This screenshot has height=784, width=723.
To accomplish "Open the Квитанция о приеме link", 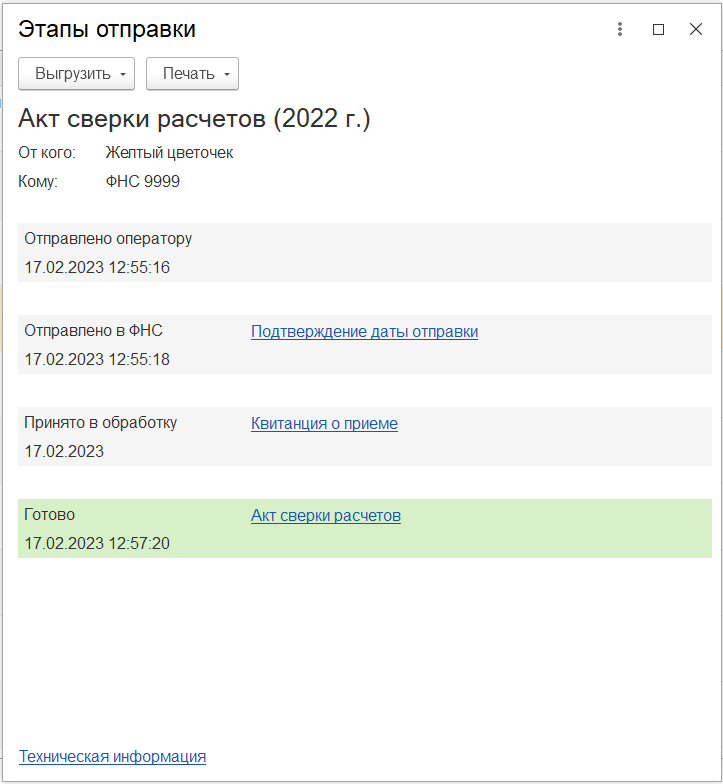I will [x=324, y=424].
